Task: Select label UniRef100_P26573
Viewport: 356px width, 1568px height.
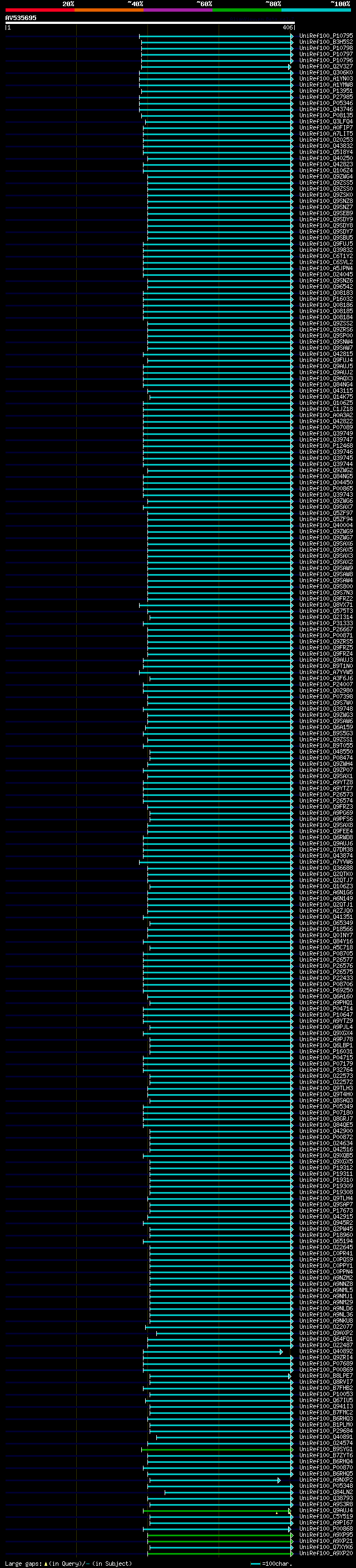Action: 325,794
